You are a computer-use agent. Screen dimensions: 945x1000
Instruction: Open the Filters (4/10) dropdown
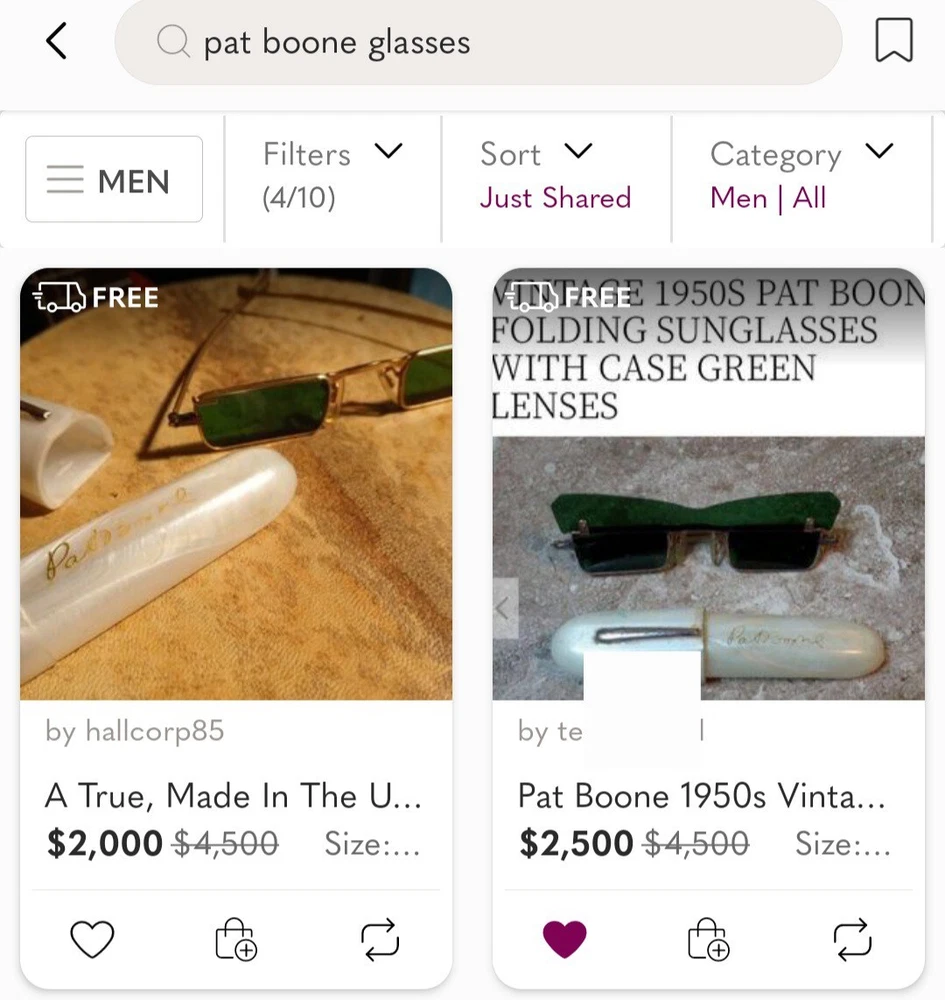tap(332, 175)
